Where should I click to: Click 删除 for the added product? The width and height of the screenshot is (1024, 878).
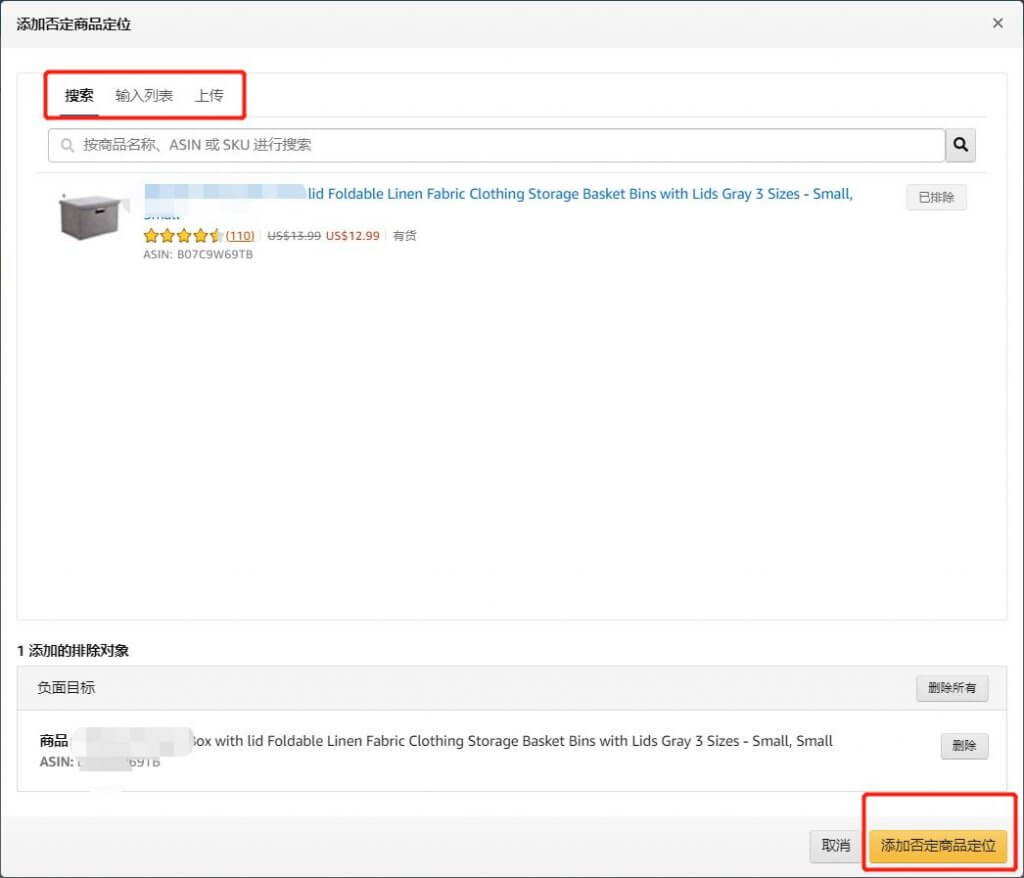tap(964, 746)
